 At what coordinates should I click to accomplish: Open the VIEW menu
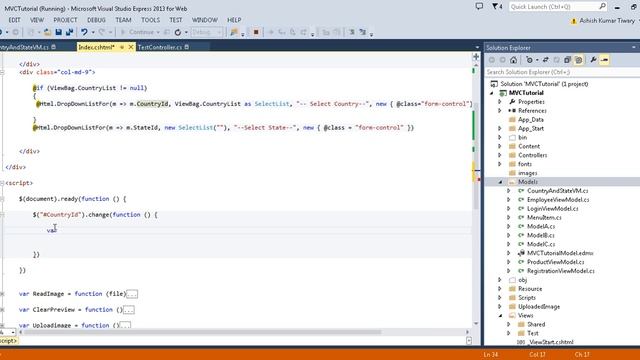coord(37,20)
